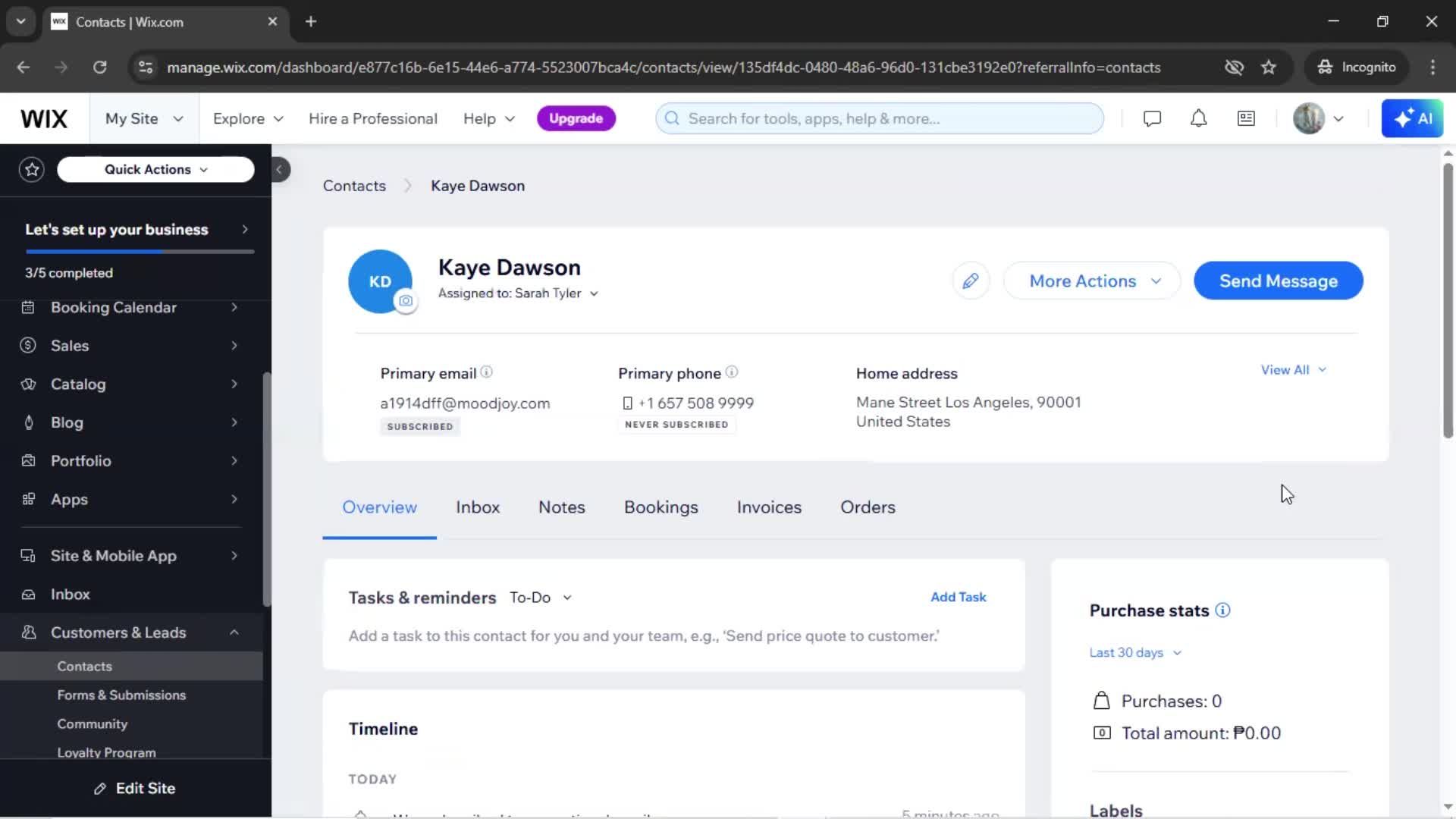Click the Upgrade button
This screenshot has width=1456, height=819.
pyautogui.click(x=576, y=119)
